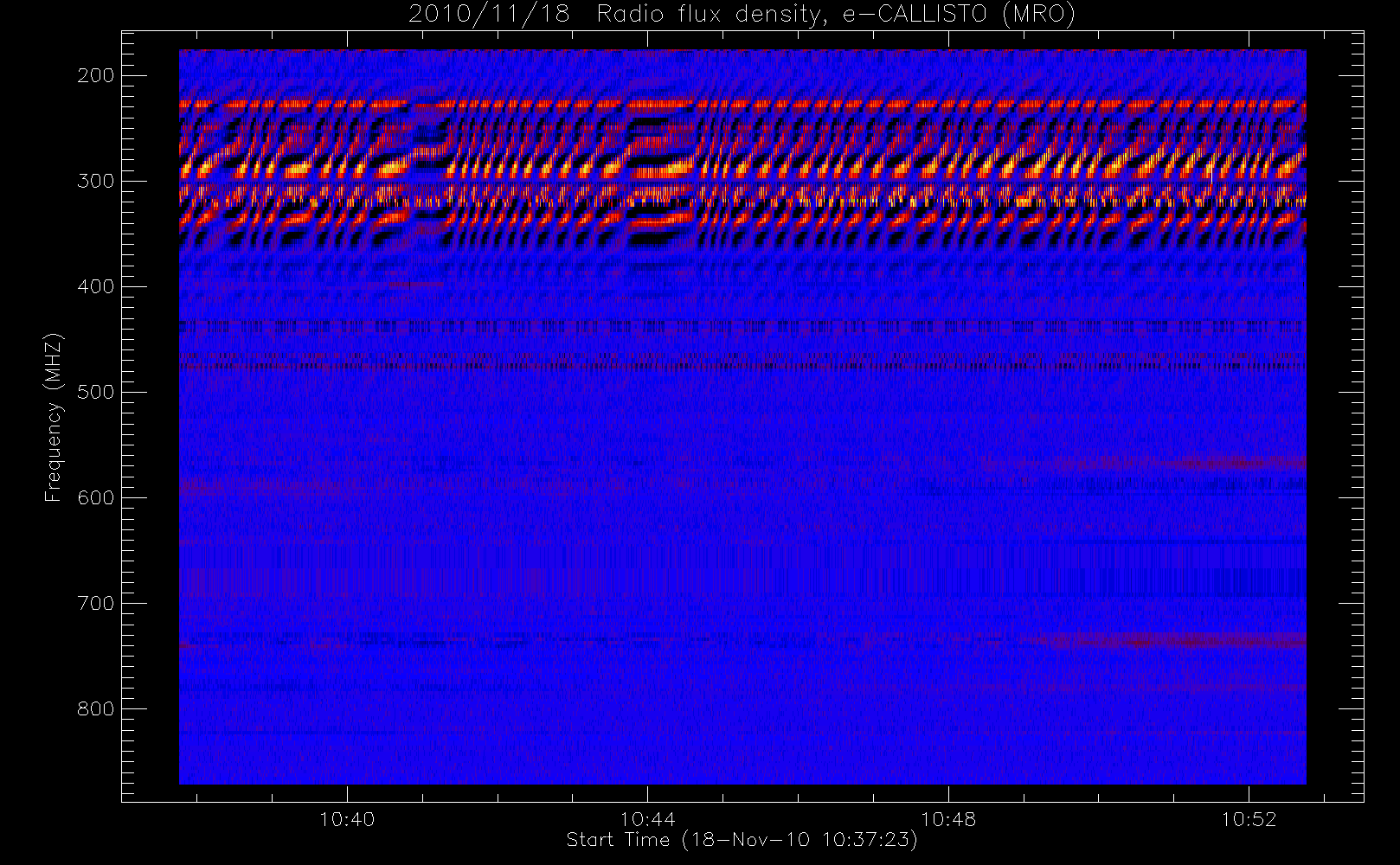The image size is (1400, 865).
Task: Click the "Frequency (MHZ)" axis label
Action: pos(54,417)
